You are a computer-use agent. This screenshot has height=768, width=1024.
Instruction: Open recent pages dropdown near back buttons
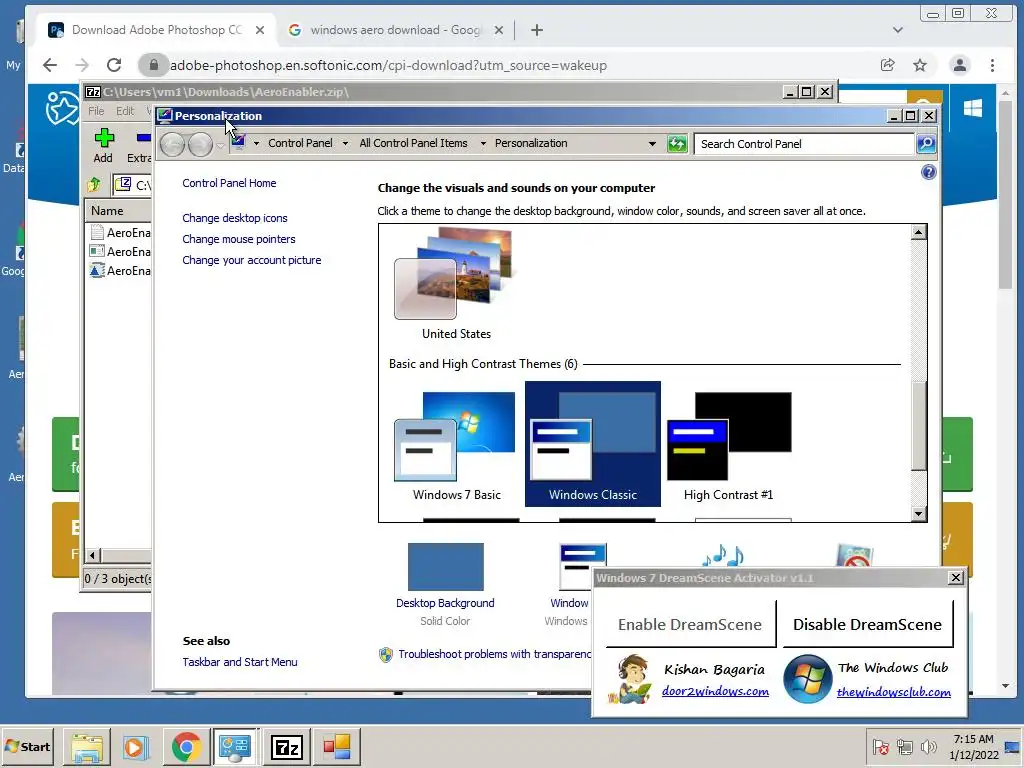[x=221, y=145]
